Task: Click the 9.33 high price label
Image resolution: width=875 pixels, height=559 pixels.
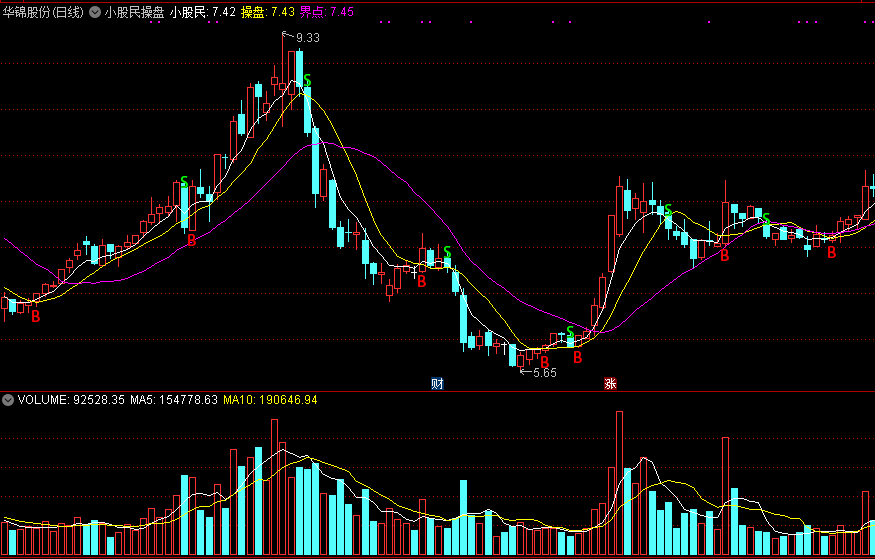Action: (307, 38)
